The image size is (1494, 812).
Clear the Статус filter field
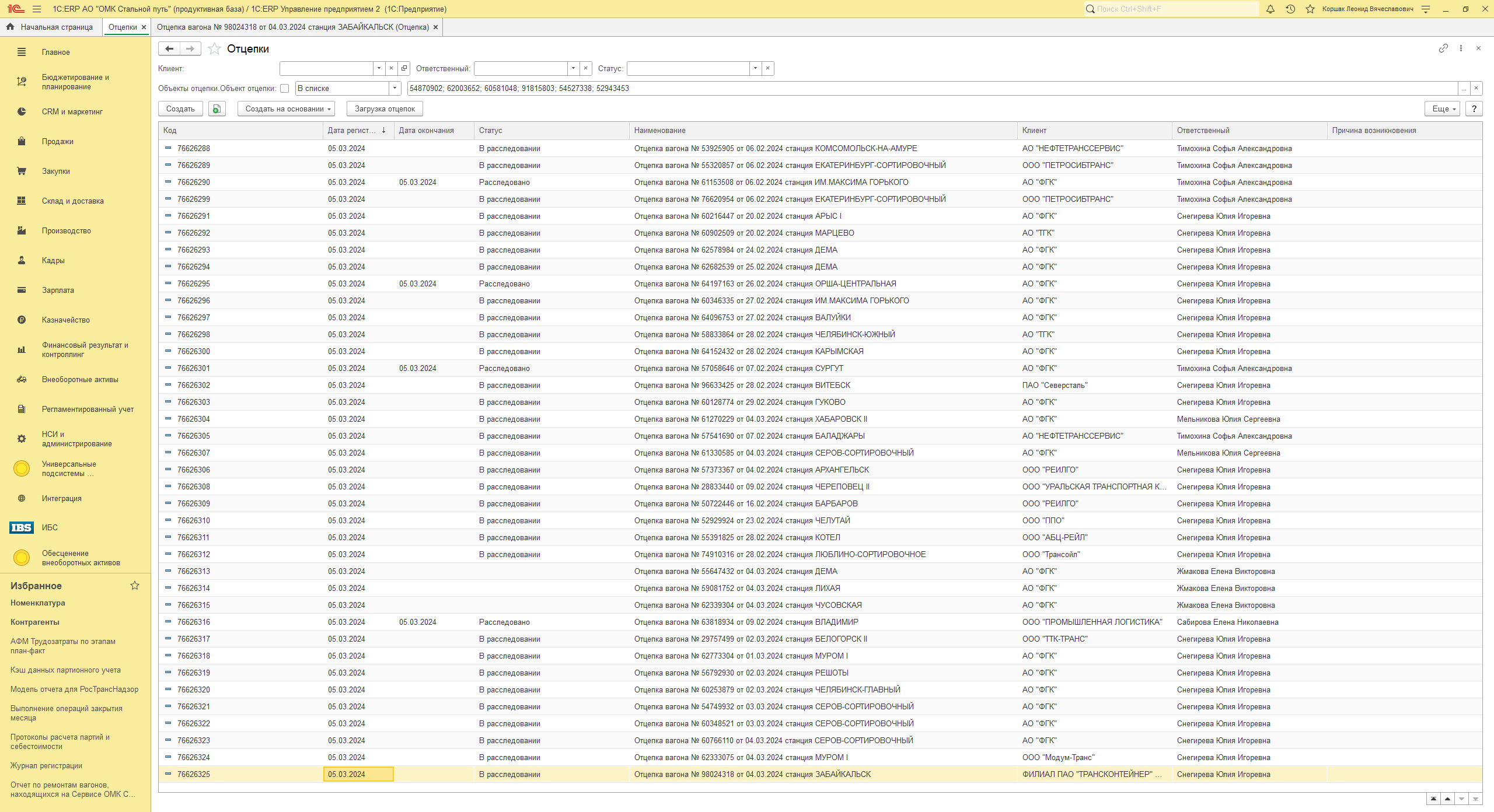768,68
